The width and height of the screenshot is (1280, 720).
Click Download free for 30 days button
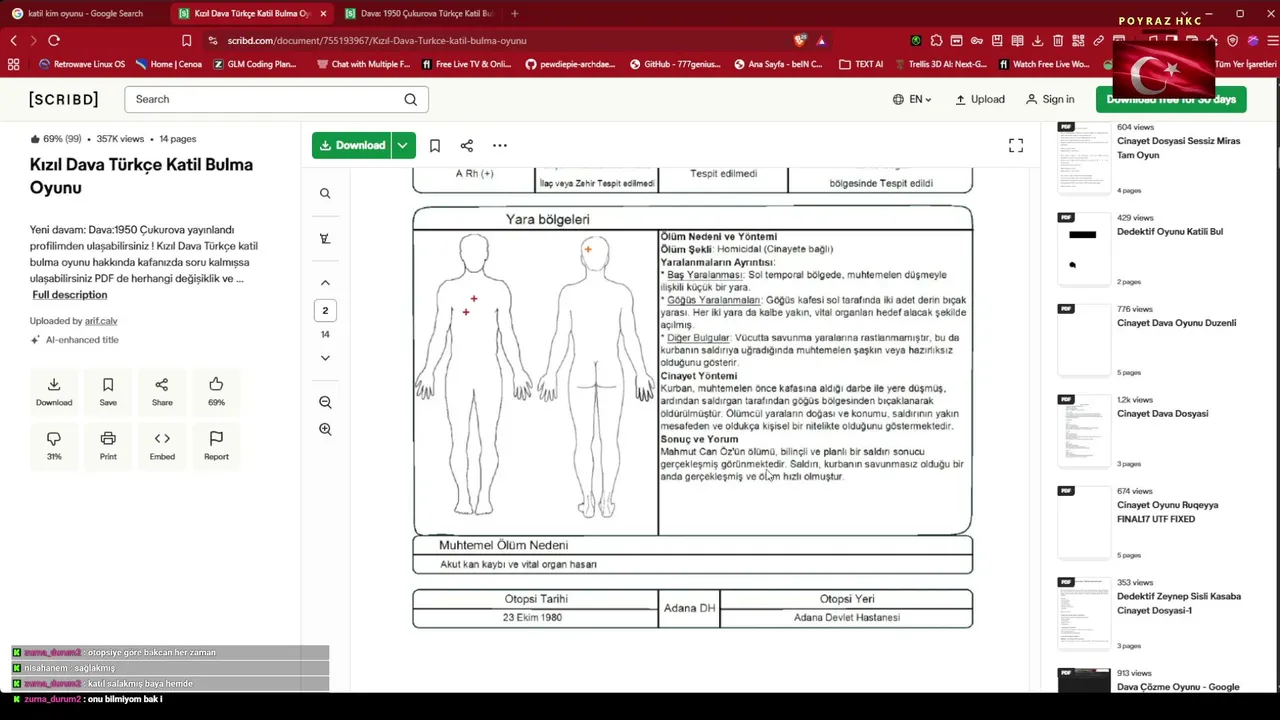pyautogui.click(x=1171, y=99)
